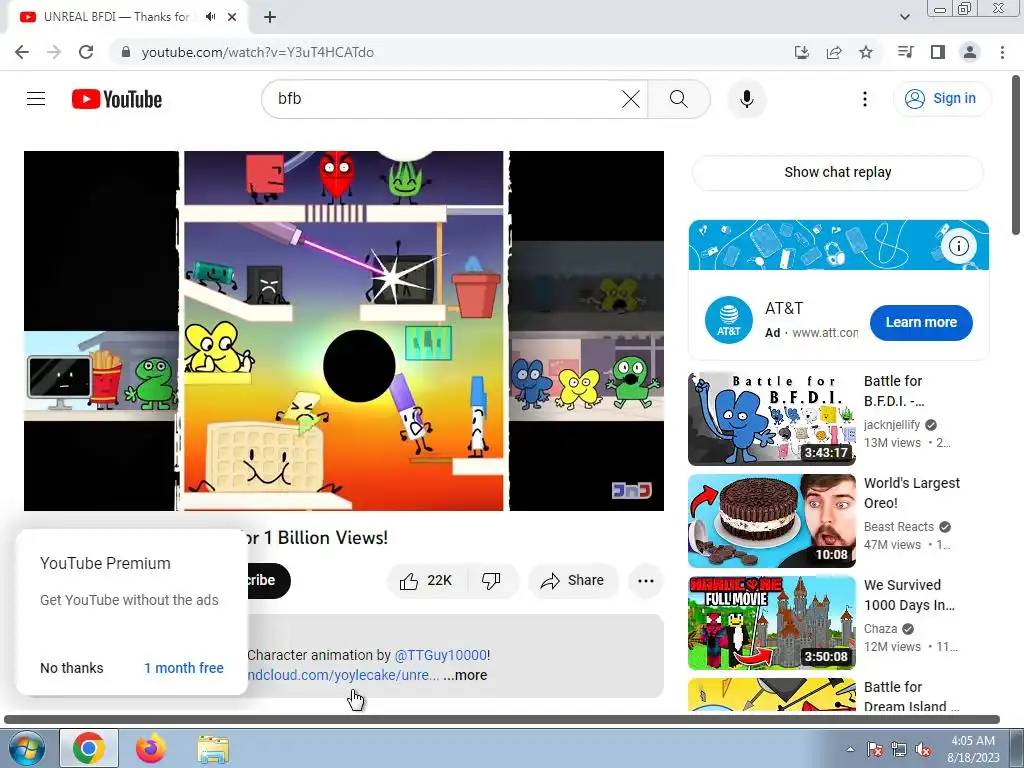The image size is (1024, 768).
Task: Open a new browser tab
Action: tap(270, 17)
